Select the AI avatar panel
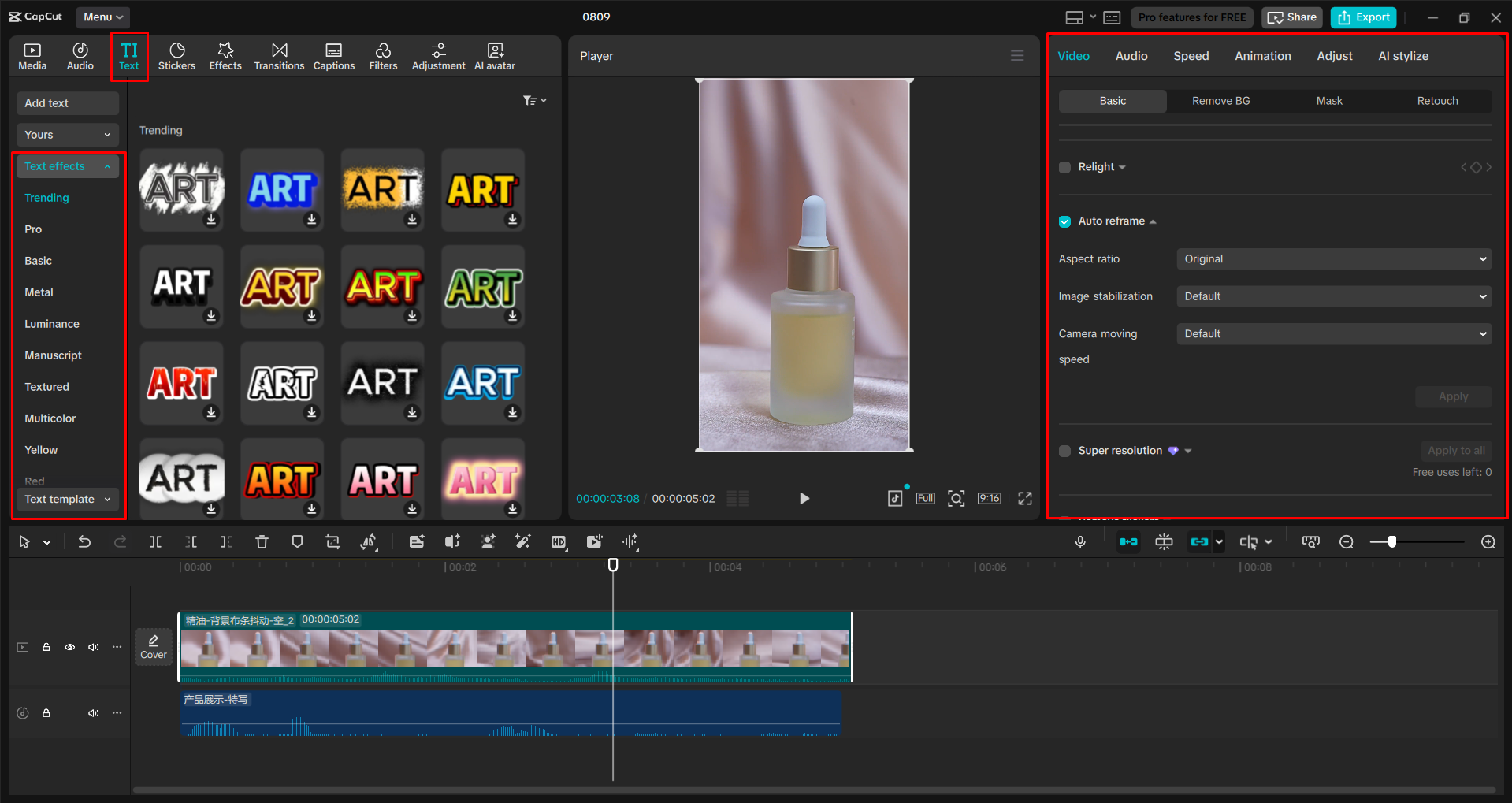The image size is (1512, 803). (494, 55)
